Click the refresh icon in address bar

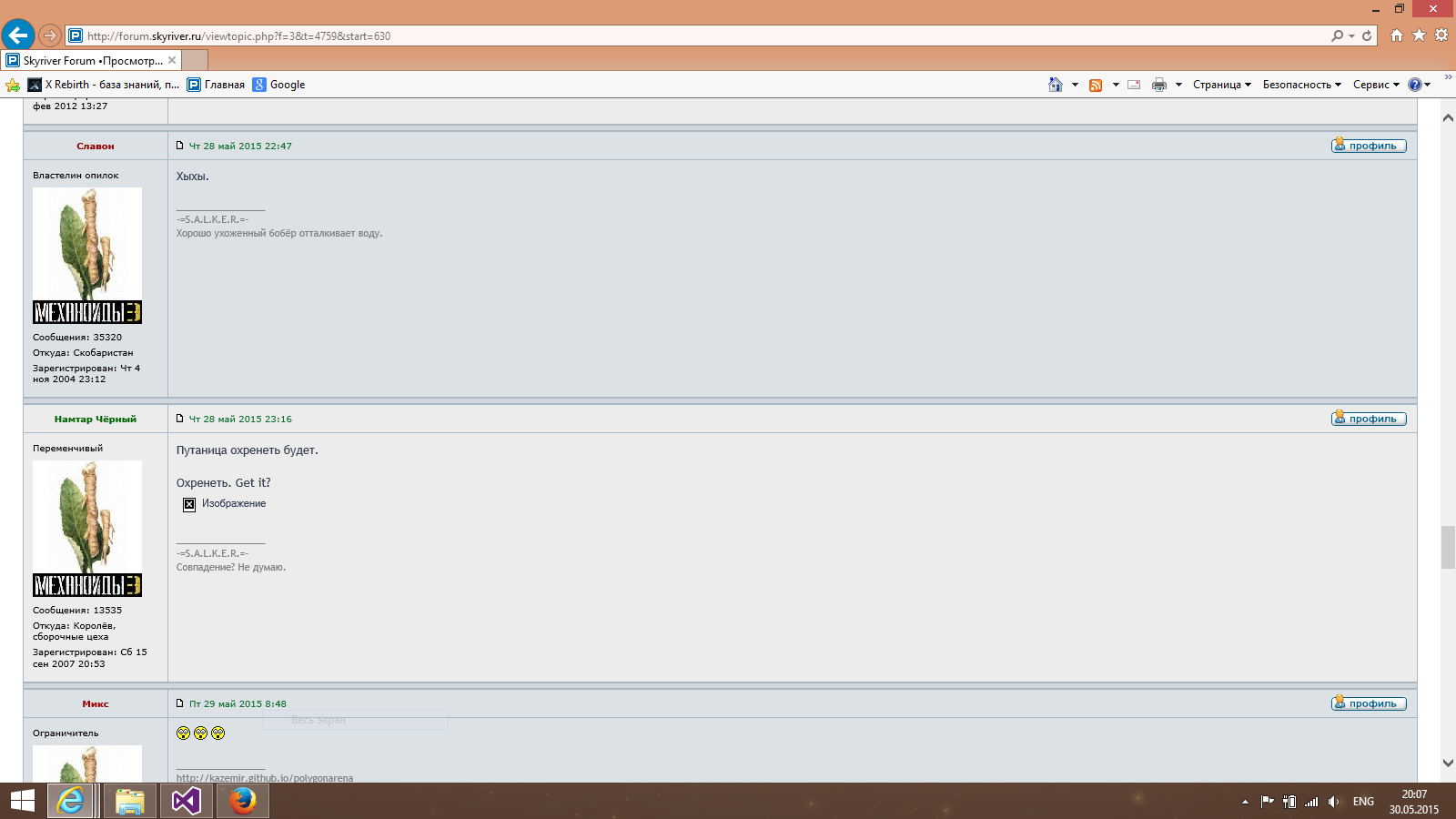point(1367,35)
